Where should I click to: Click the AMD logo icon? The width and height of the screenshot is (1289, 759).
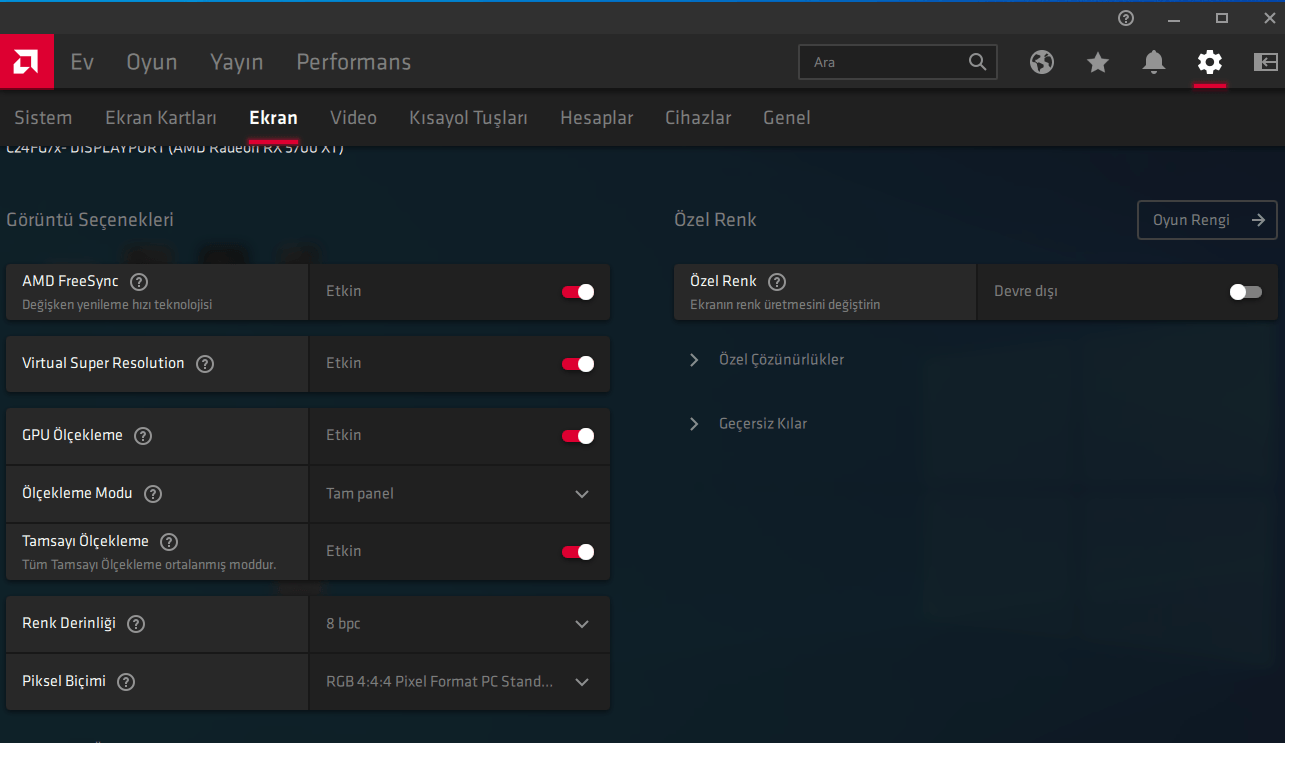[x=27, y=62]
